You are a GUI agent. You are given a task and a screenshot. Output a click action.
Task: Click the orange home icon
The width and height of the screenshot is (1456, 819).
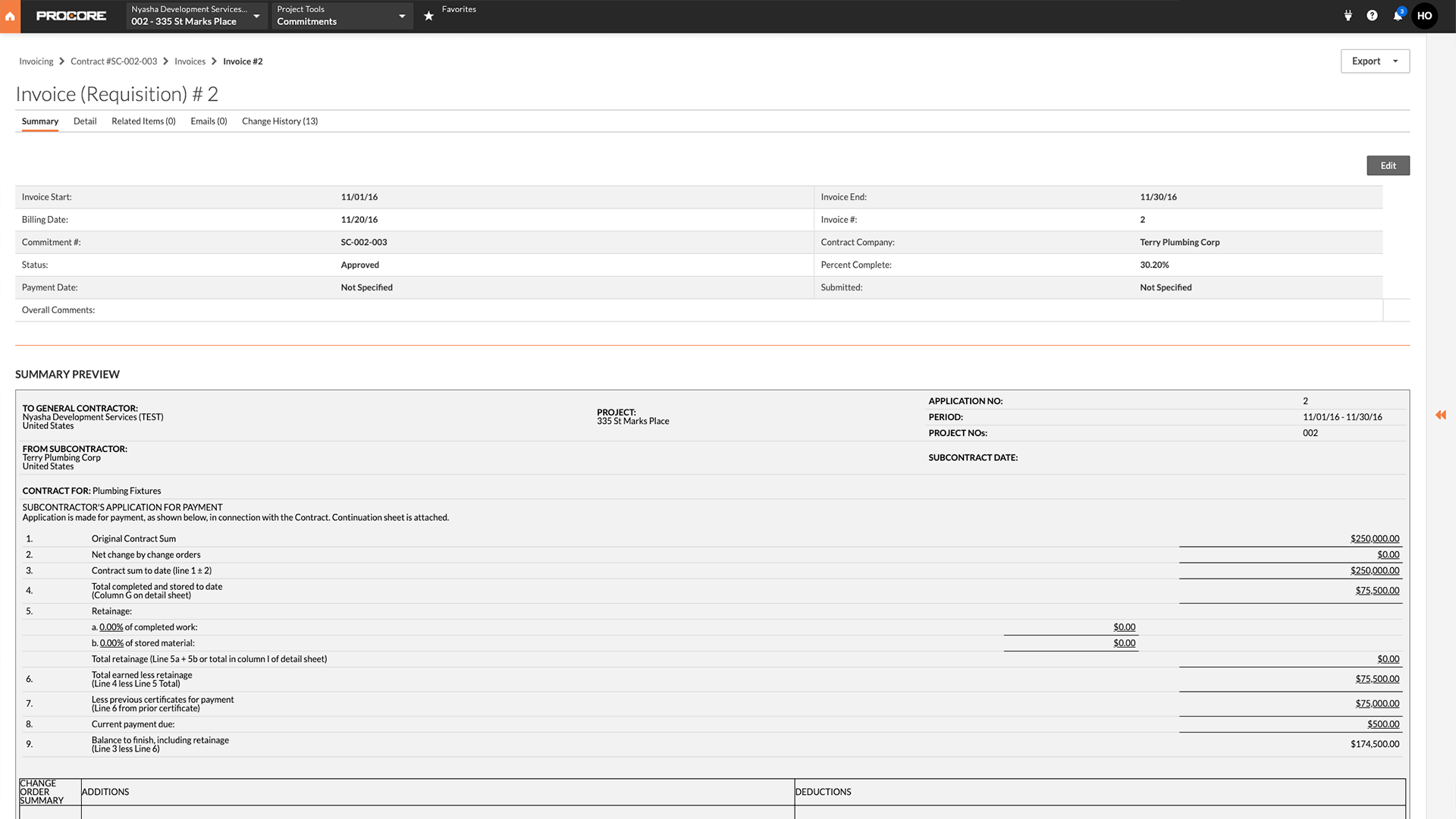pyautogui.click(x=10, y=15)
